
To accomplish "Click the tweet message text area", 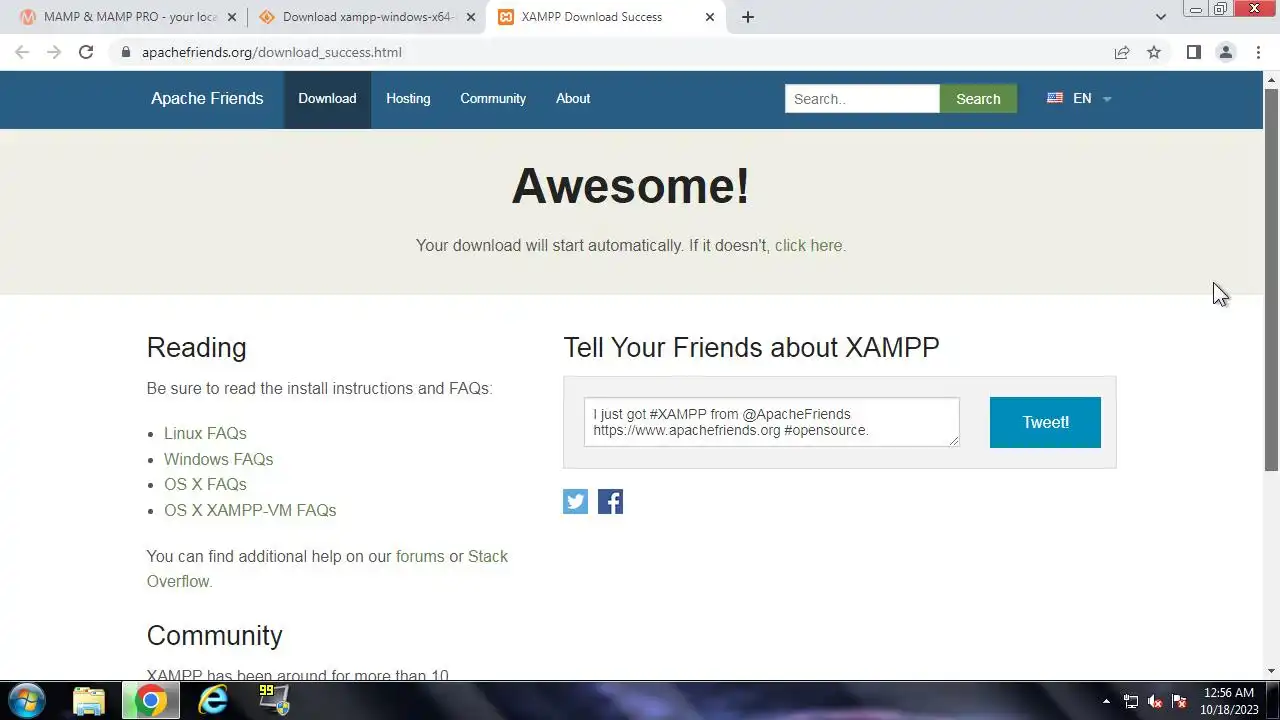I will tap(771, 422).
